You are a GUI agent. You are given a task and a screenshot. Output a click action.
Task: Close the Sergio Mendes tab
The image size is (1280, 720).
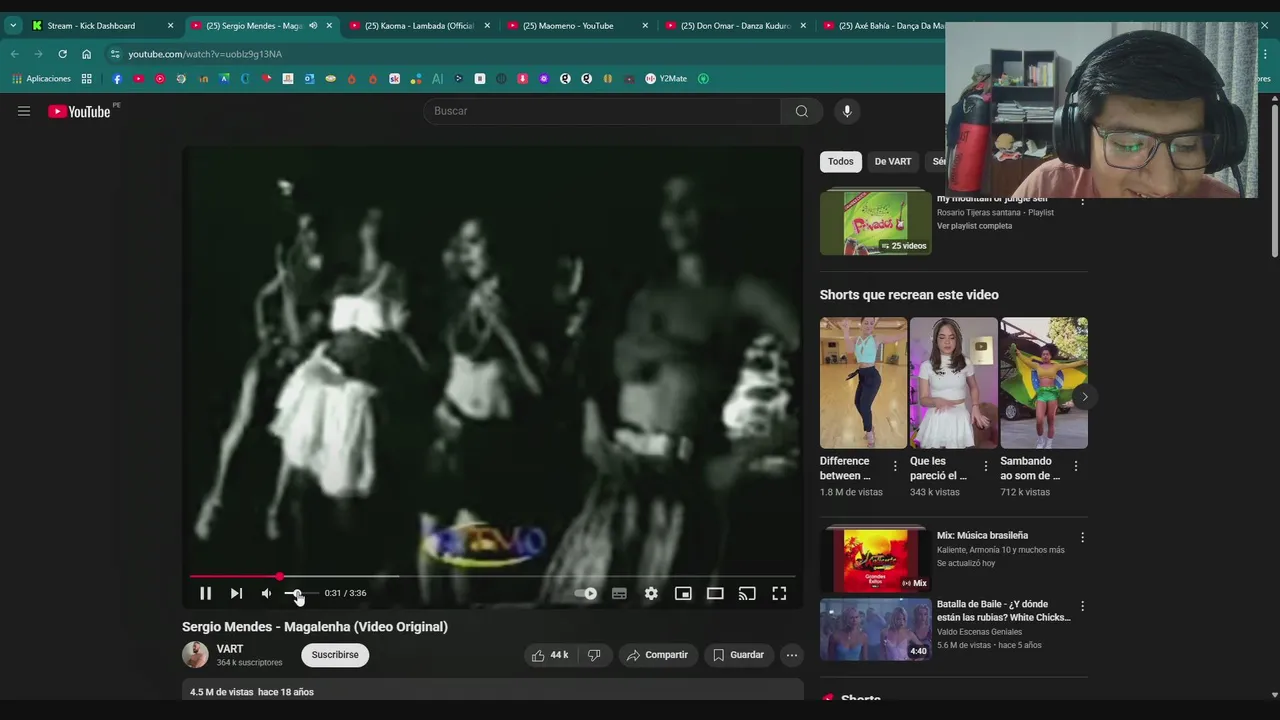pos(329,26)
